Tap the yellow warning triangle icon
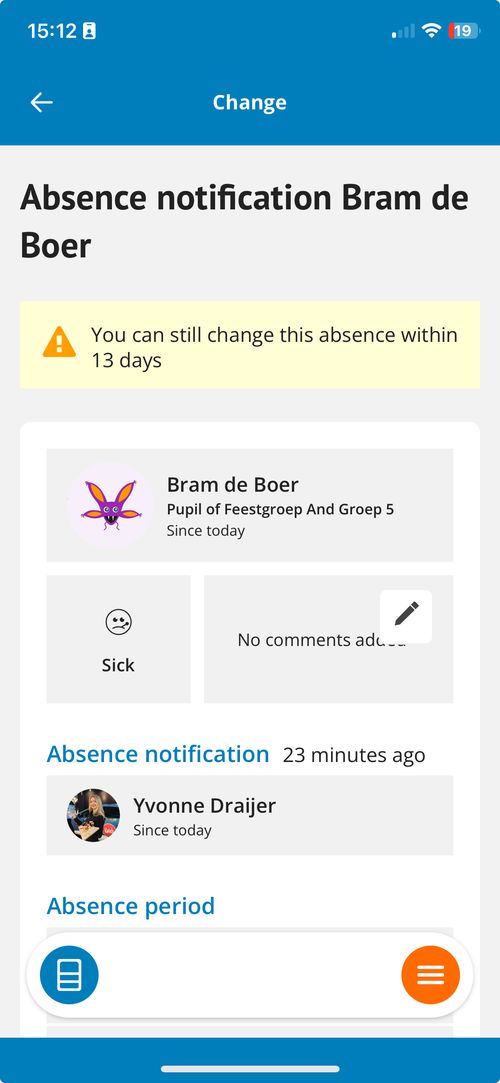Image resolution: width=500 pixels, height=1083 pixels. 59,342
